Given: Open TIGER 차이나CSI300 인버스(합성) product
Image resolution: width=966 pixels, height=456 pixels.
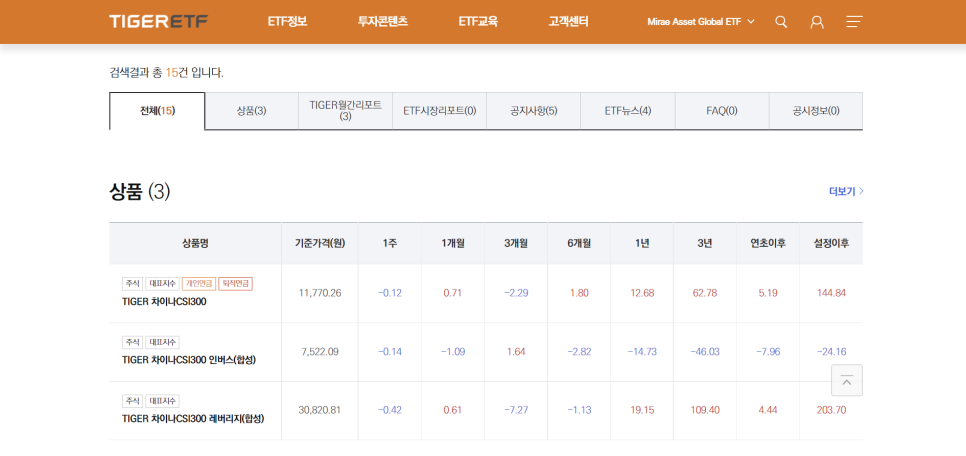Looking at the screenshot, I should pos(189,360).
